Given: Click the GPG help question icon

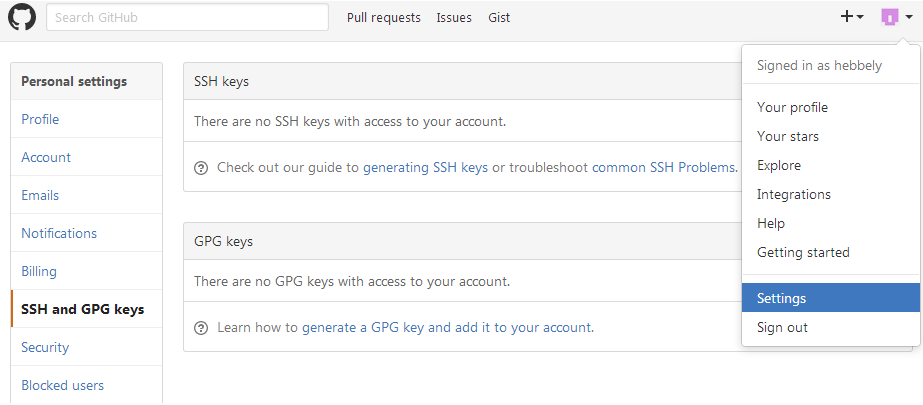Looking at the screenshot, I should [x=201, y=327].
